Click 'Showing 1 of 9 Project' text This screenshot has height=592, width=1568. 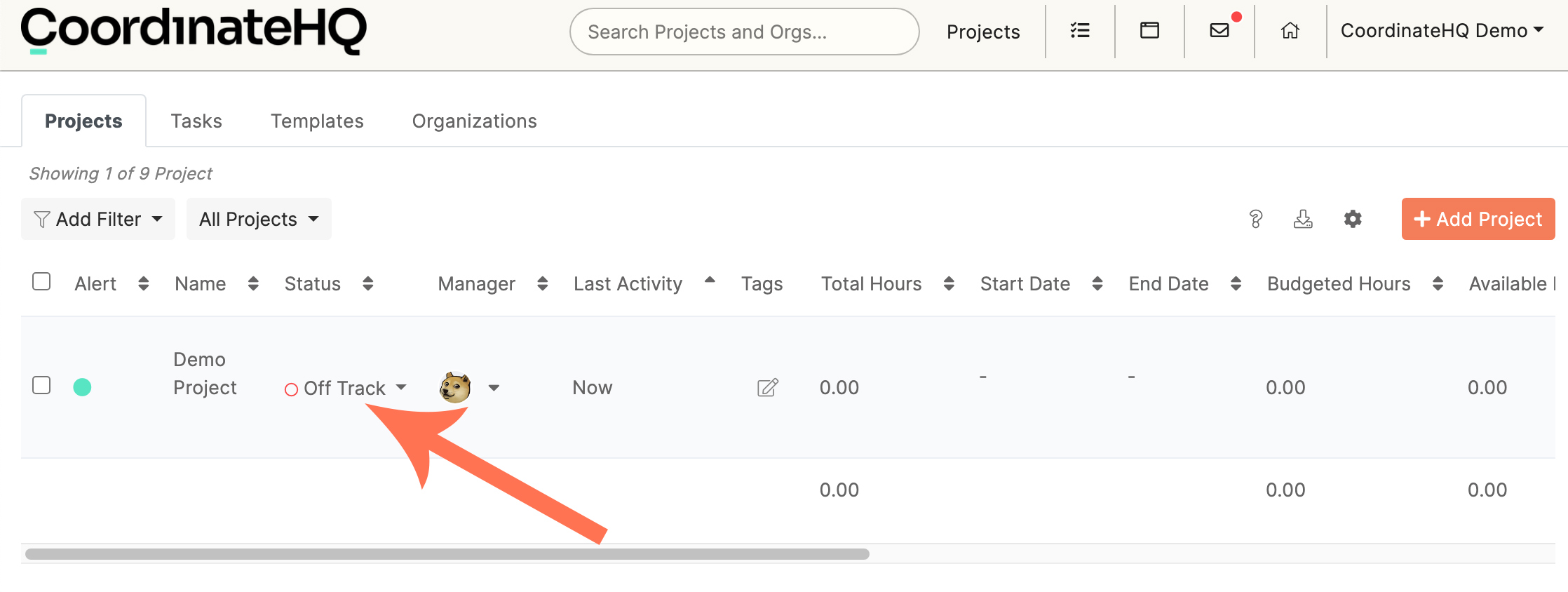pos(121,173)
